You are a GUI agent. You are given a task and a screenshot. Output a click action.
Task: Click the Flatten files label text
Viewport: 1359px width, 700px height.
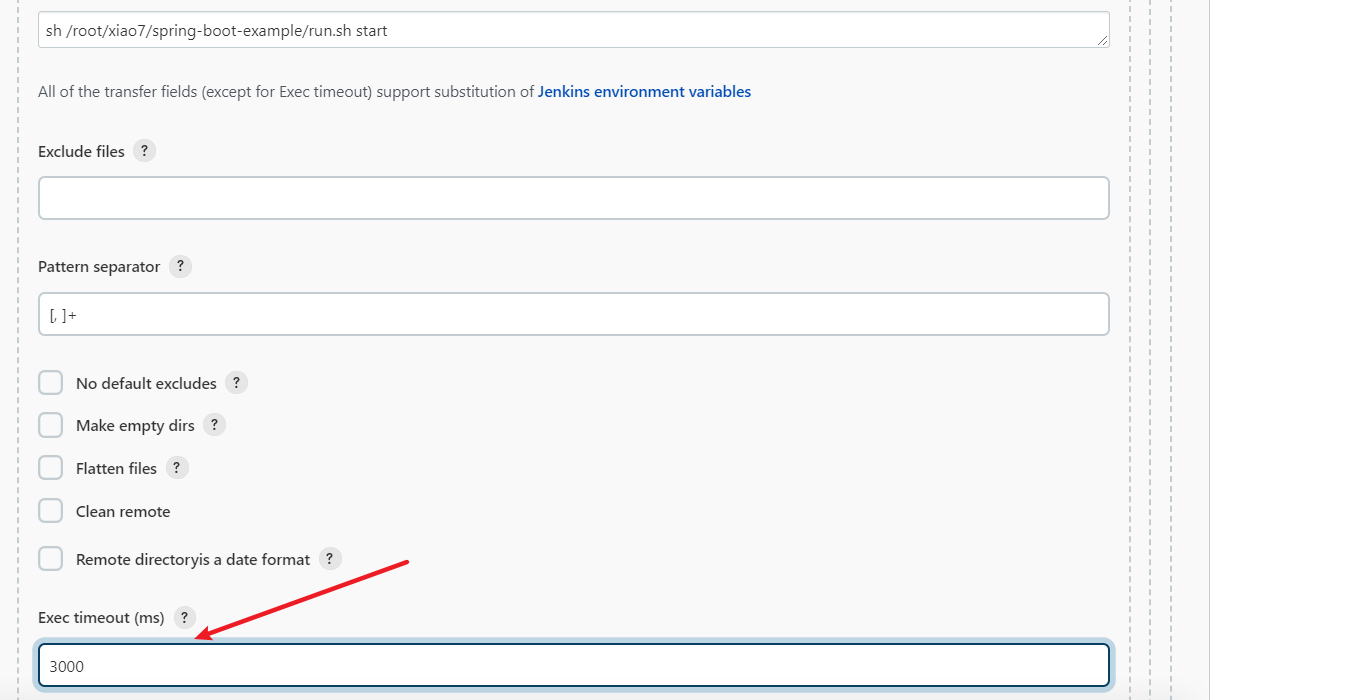click(116, 469)
